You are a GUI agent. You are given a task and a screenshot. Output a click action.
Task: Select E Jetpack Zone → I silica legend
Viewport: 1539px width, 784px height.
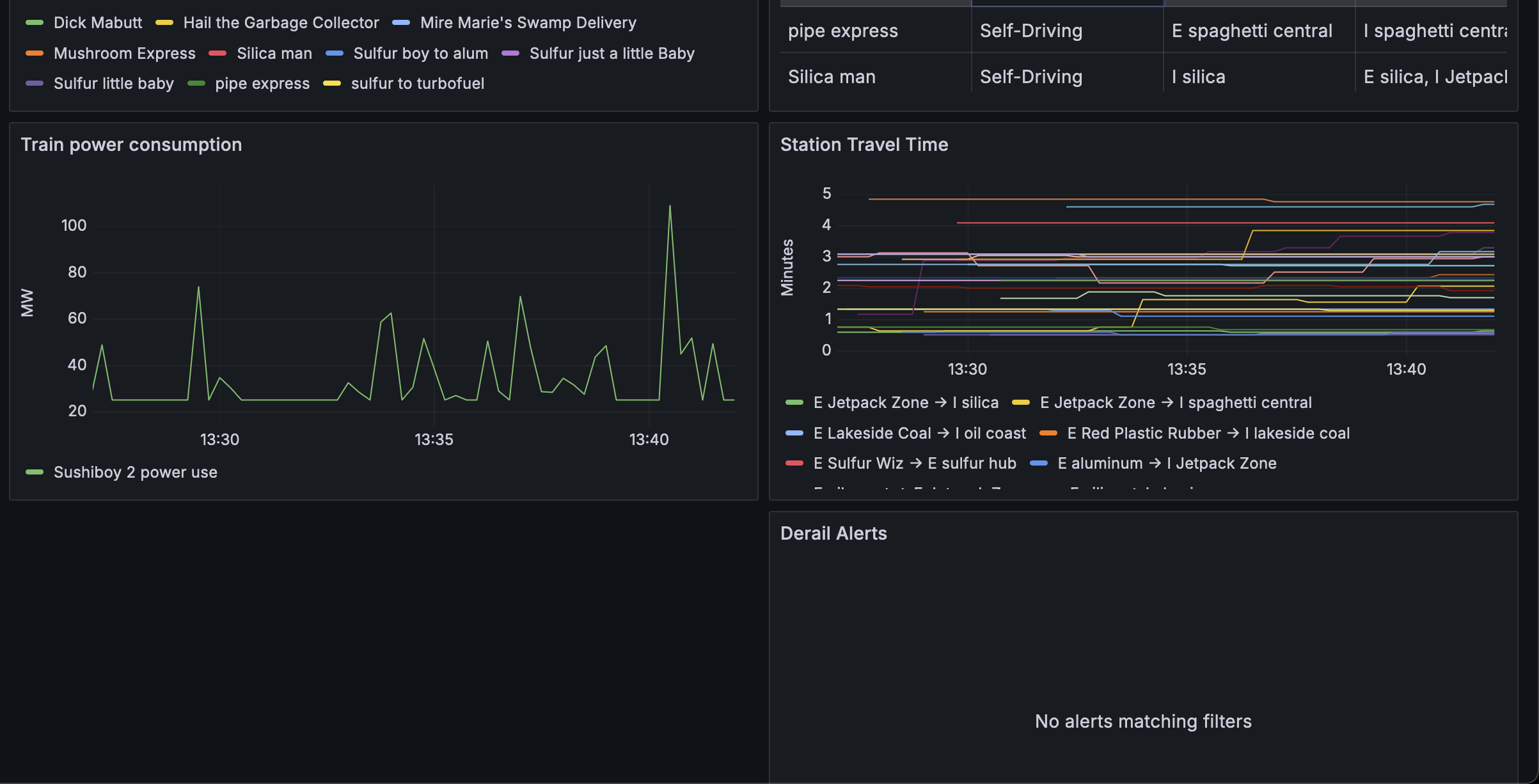(x=905, y=403)
